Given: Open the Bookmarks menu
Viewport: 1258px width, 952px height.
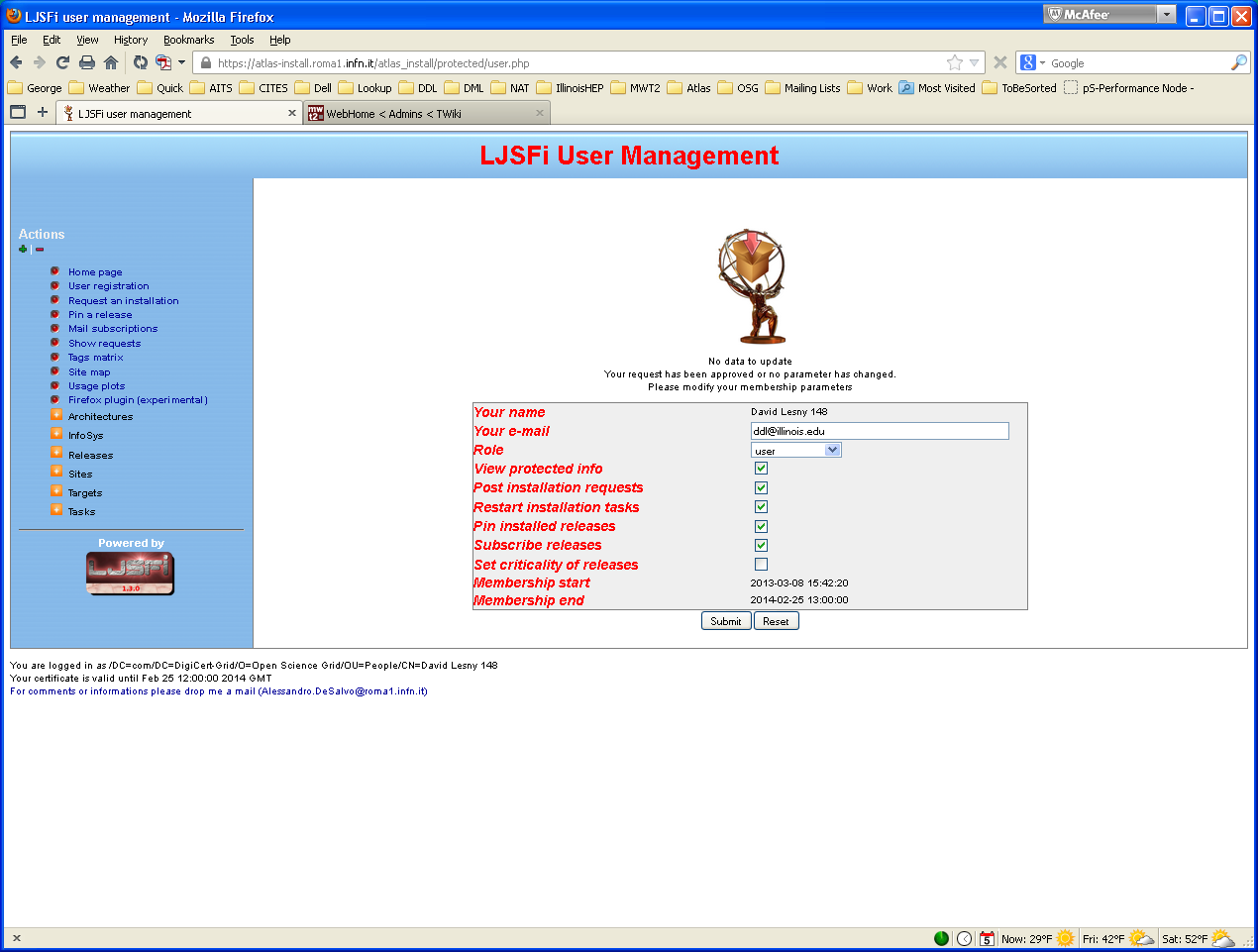Looking at the screenshot, I should pos(187,40).
